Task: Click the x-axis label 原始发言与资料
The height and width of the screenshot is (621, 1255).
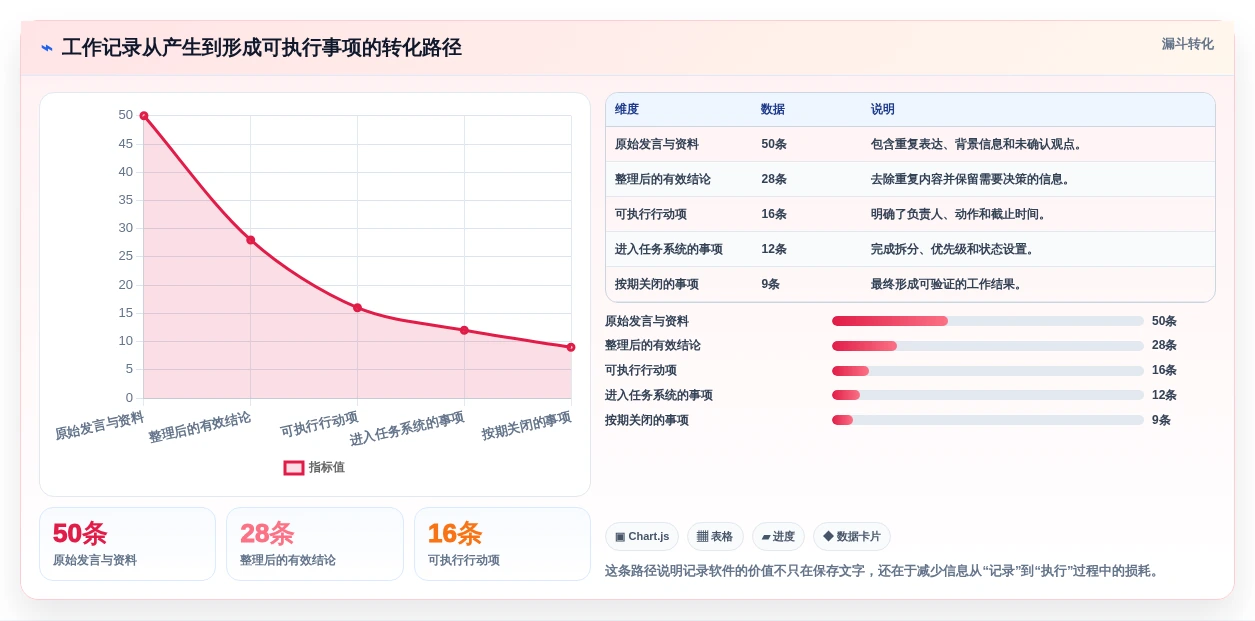Action: point(100,425)
